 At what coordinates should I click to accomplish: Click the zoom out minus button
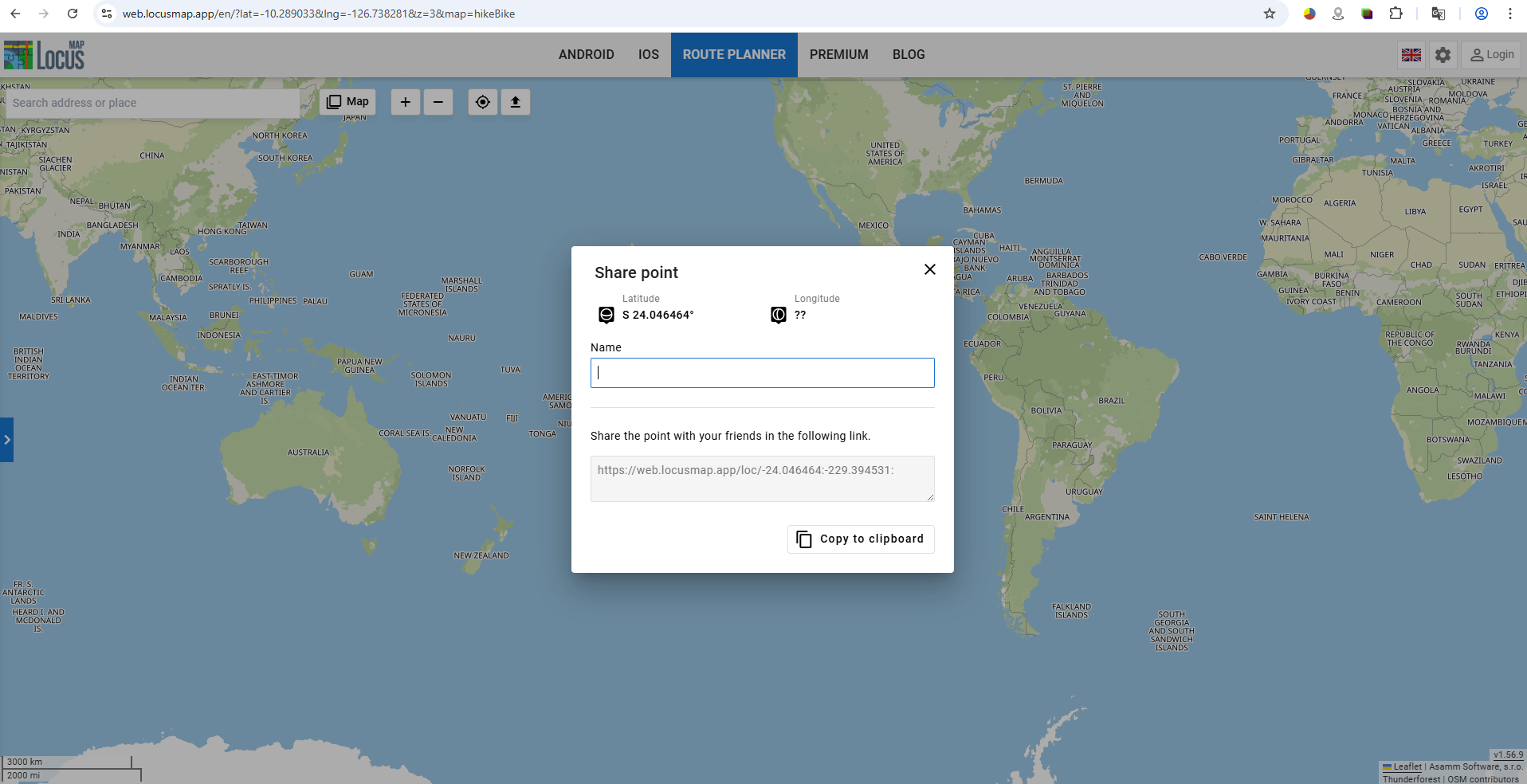tap(438, 102)
